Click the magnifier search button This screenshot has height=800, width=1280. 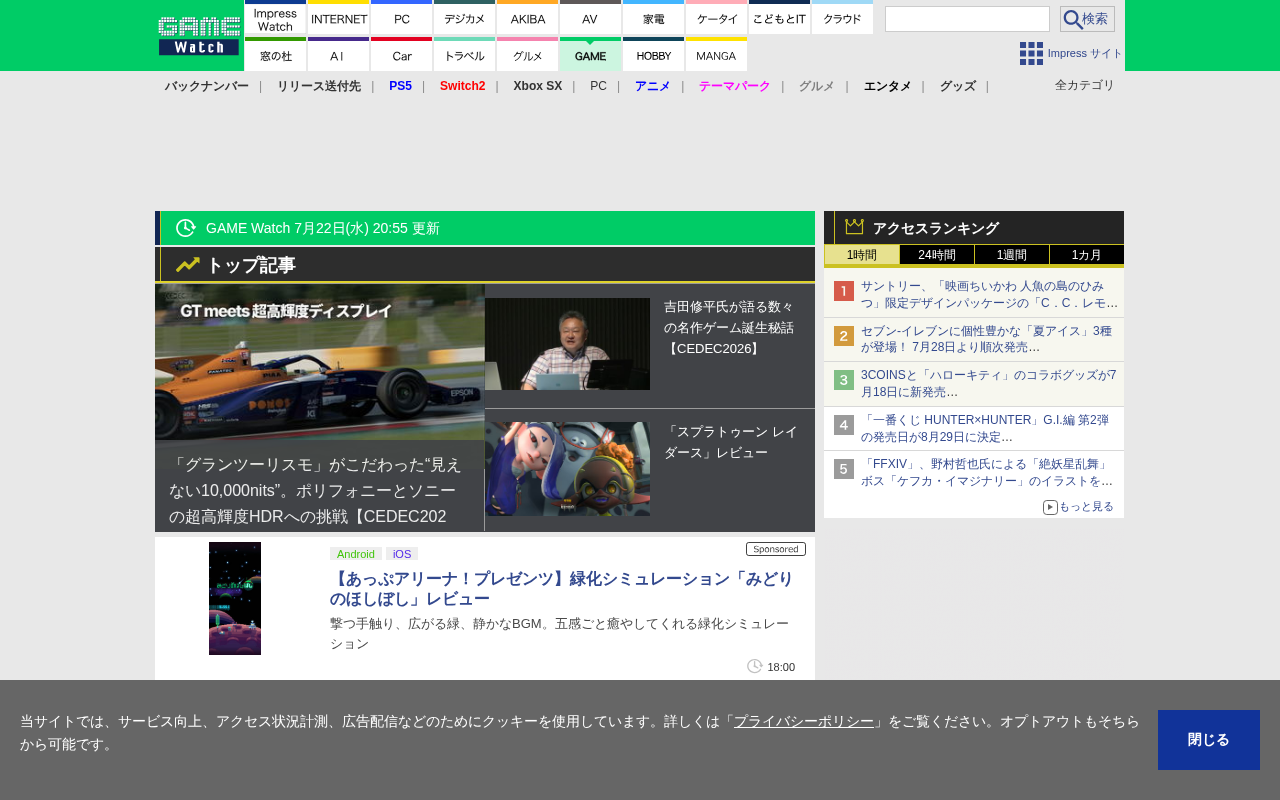1087,19
